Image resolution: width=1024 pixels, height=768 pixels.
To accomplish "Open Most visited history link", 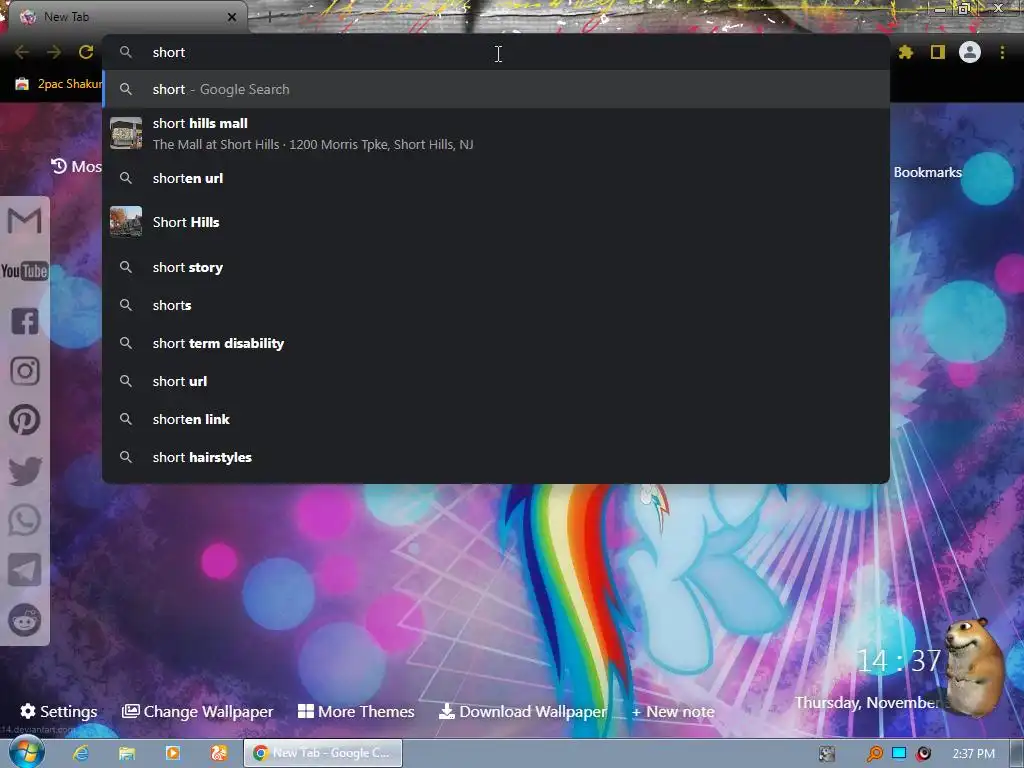I will tap(76, 167).
